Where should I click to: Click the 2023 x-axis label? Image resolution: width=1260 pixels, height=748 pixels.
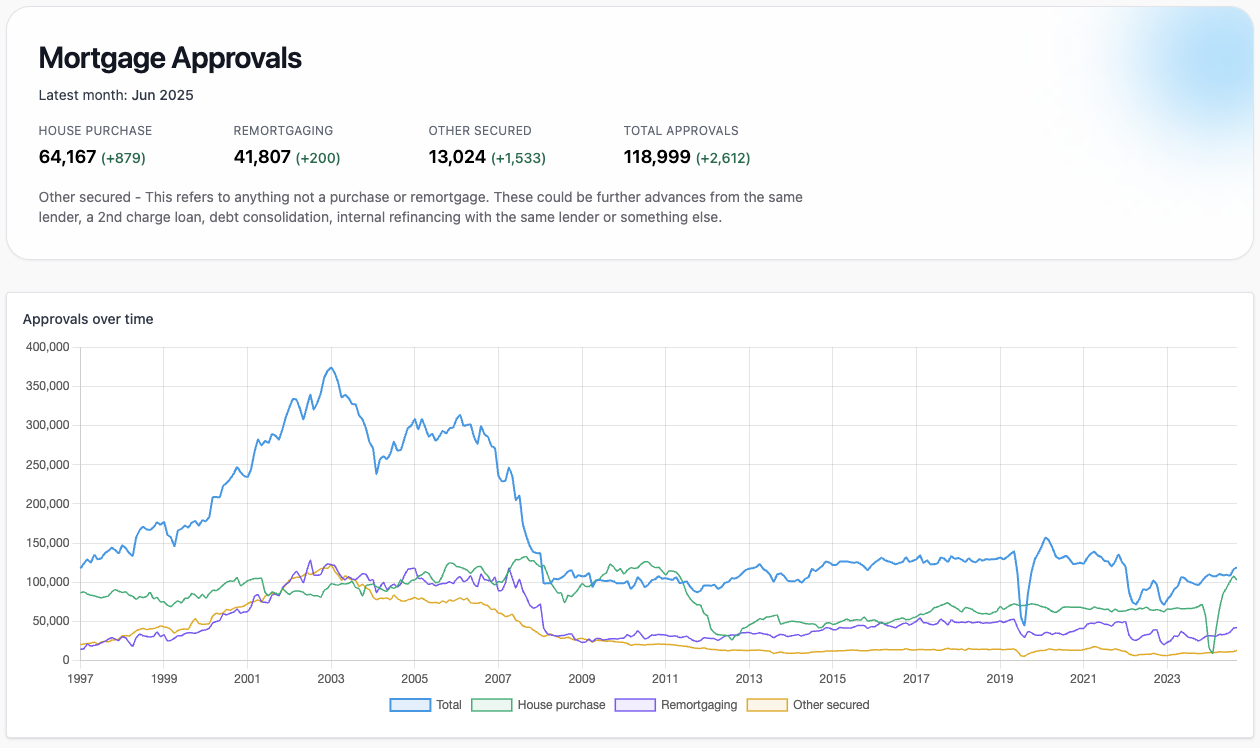[1167, 679]
